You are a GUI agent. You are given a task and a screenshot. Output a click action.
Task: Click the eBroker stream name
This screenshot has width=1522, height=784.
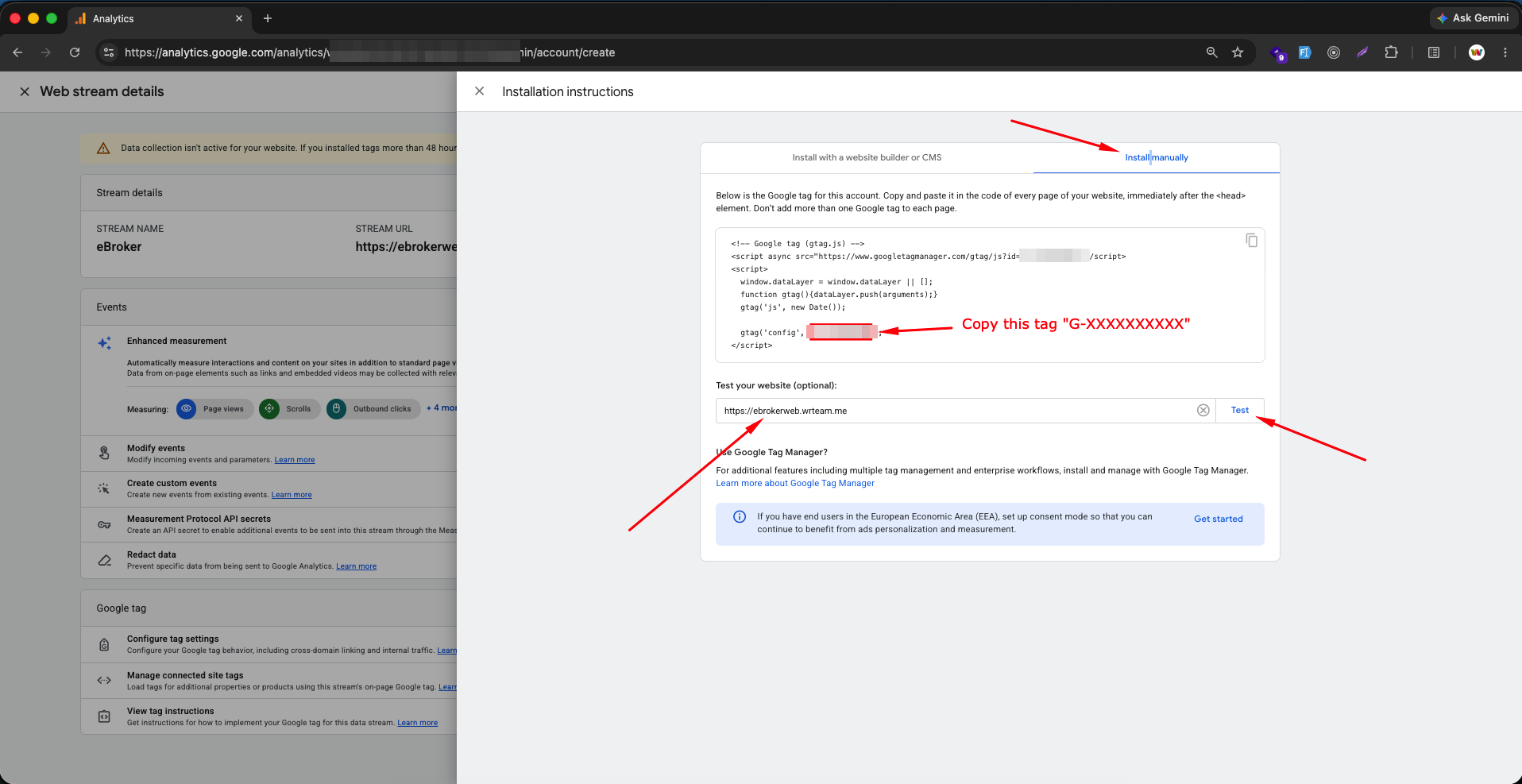click(x=119, y=247)
